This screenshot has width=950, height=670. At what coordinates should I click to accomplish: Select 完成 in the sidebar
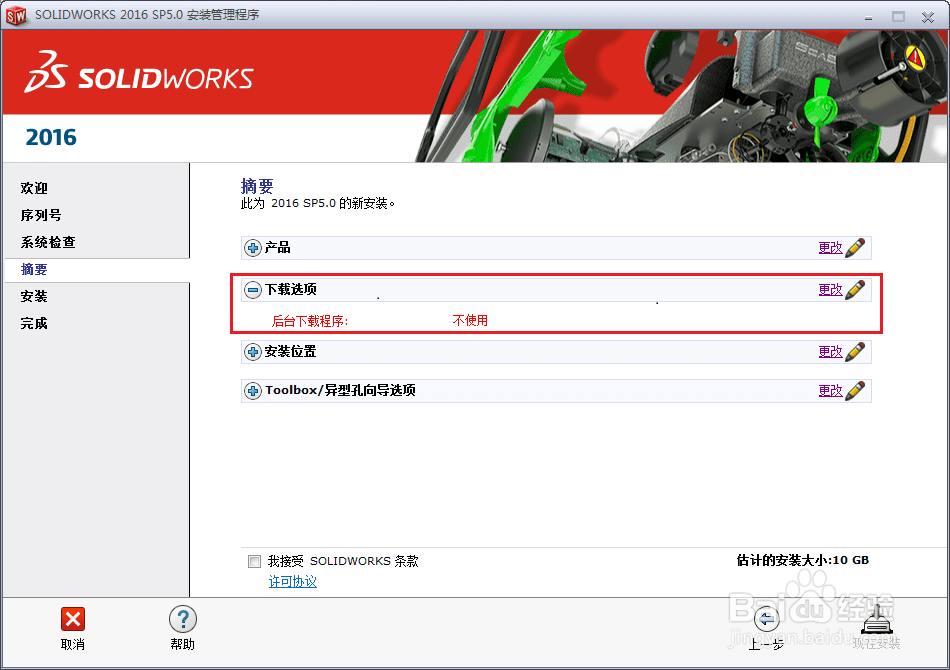(x=34, y=323)
